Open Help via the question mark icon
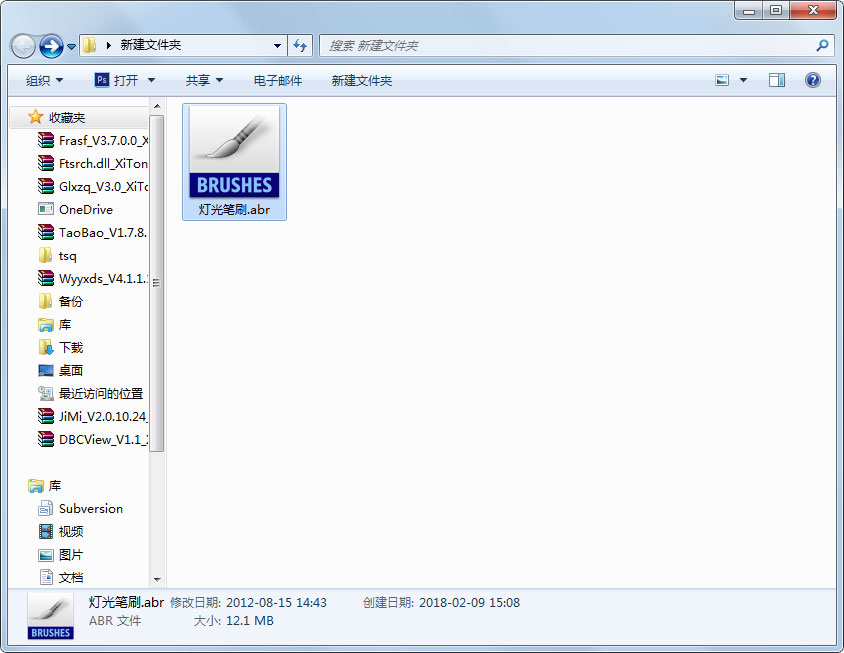Viewport: 844px width, 653px height. point(813,80)
